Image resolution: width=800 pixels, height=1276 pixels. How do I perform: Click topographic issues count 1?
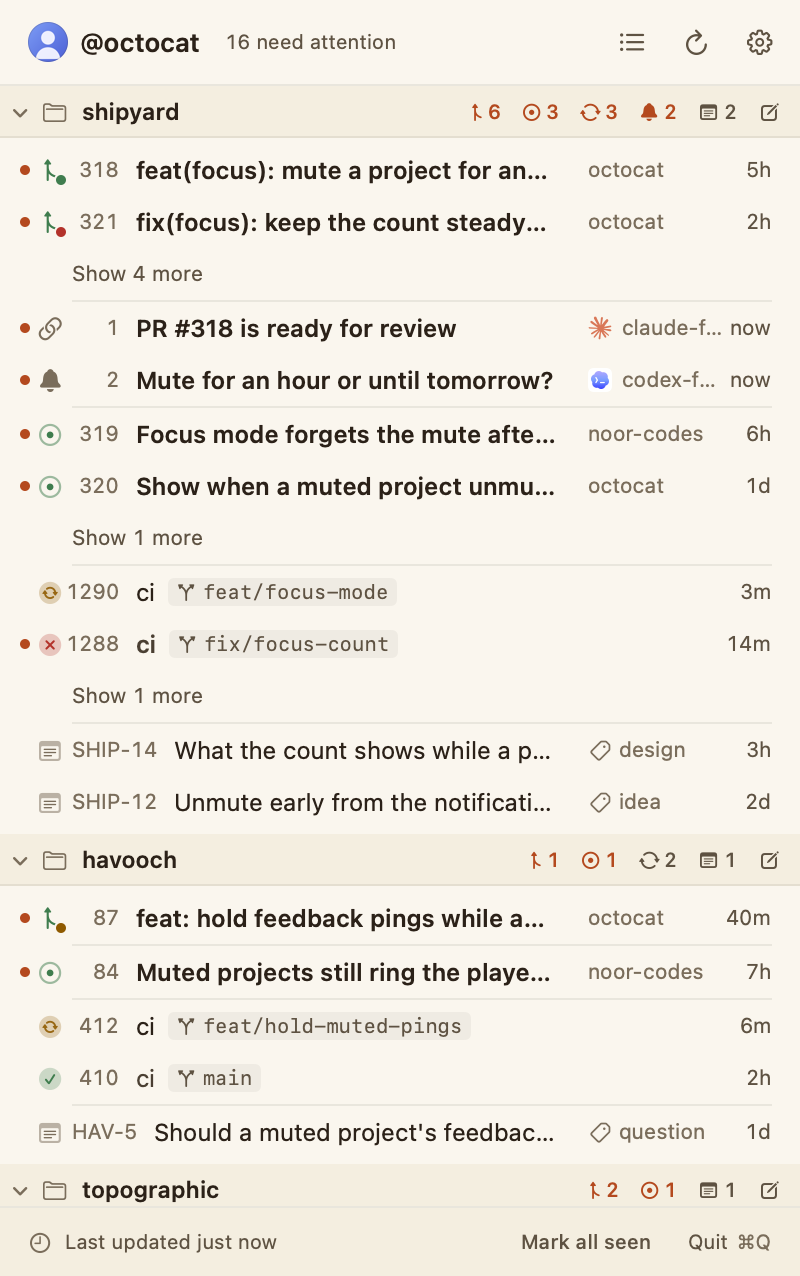(x=658, y=1190)
